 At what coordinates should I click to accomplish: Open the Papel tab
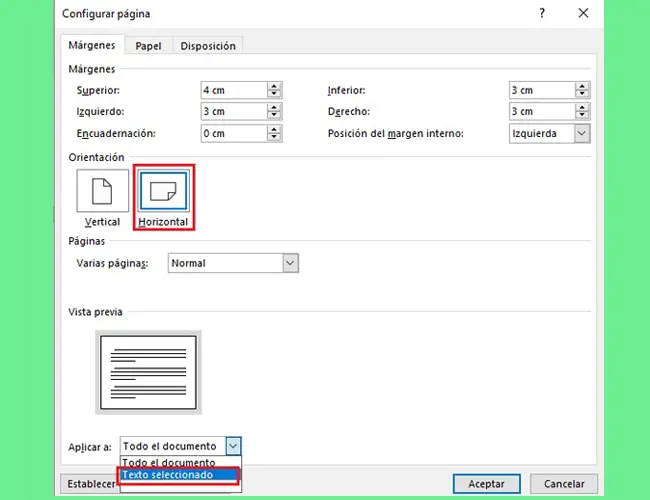click(x=148, y=46)
